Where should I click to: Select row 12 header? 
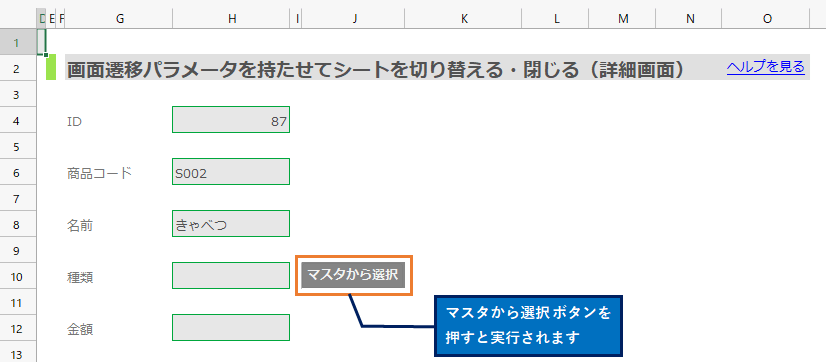18,328
